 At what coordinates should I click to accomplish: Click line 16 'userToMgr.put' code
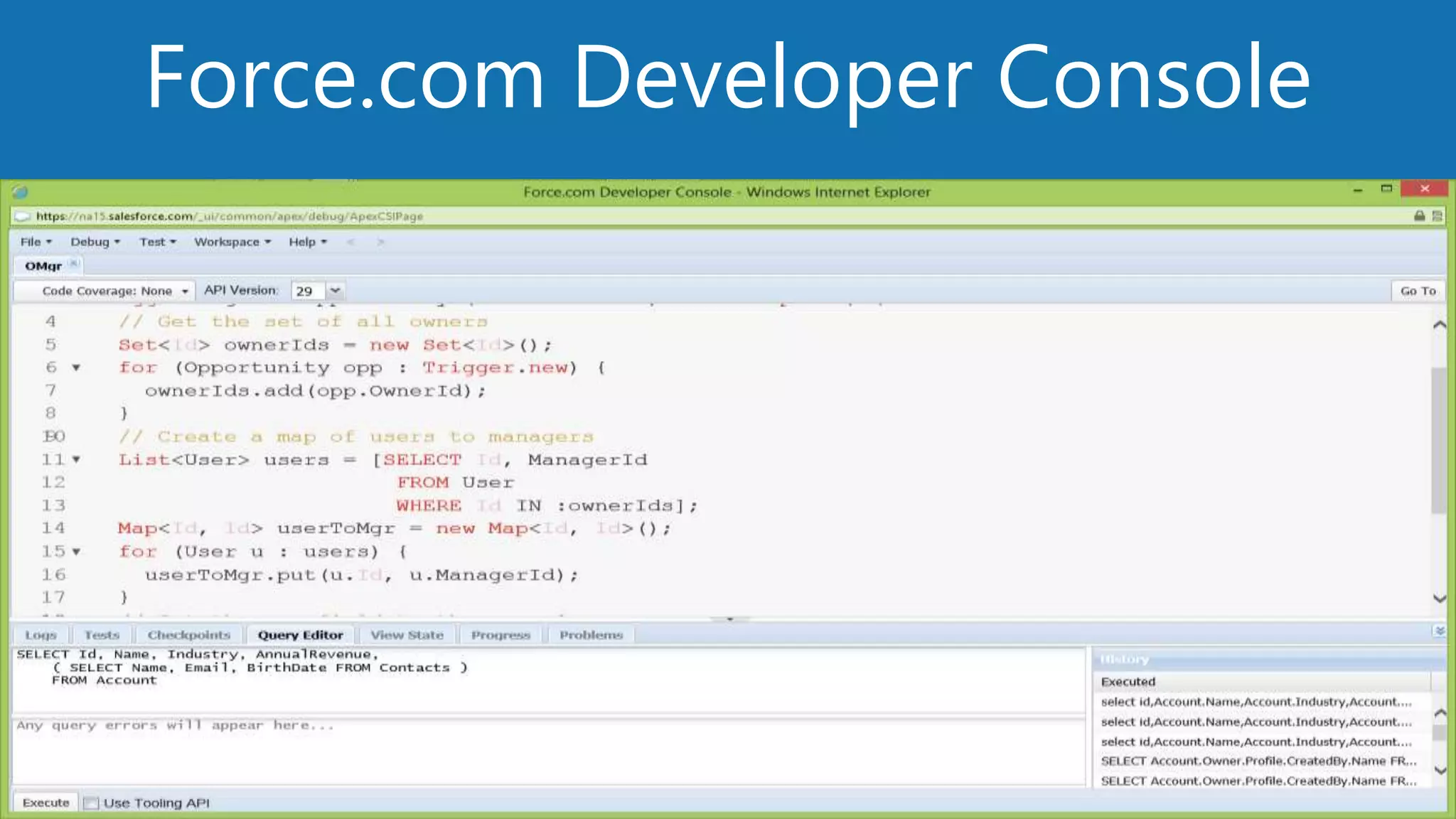[362, 575]
